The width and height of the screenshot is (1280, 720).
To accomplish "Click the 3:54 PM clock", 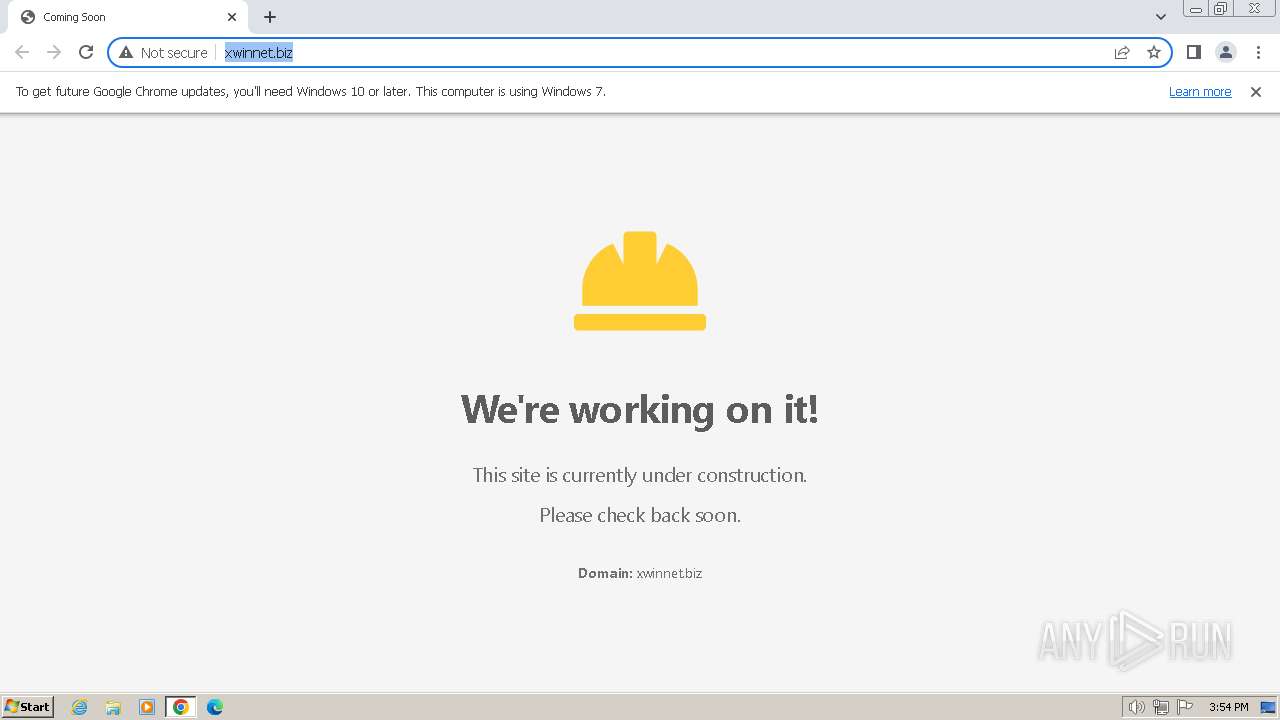I will (1228, 707).
